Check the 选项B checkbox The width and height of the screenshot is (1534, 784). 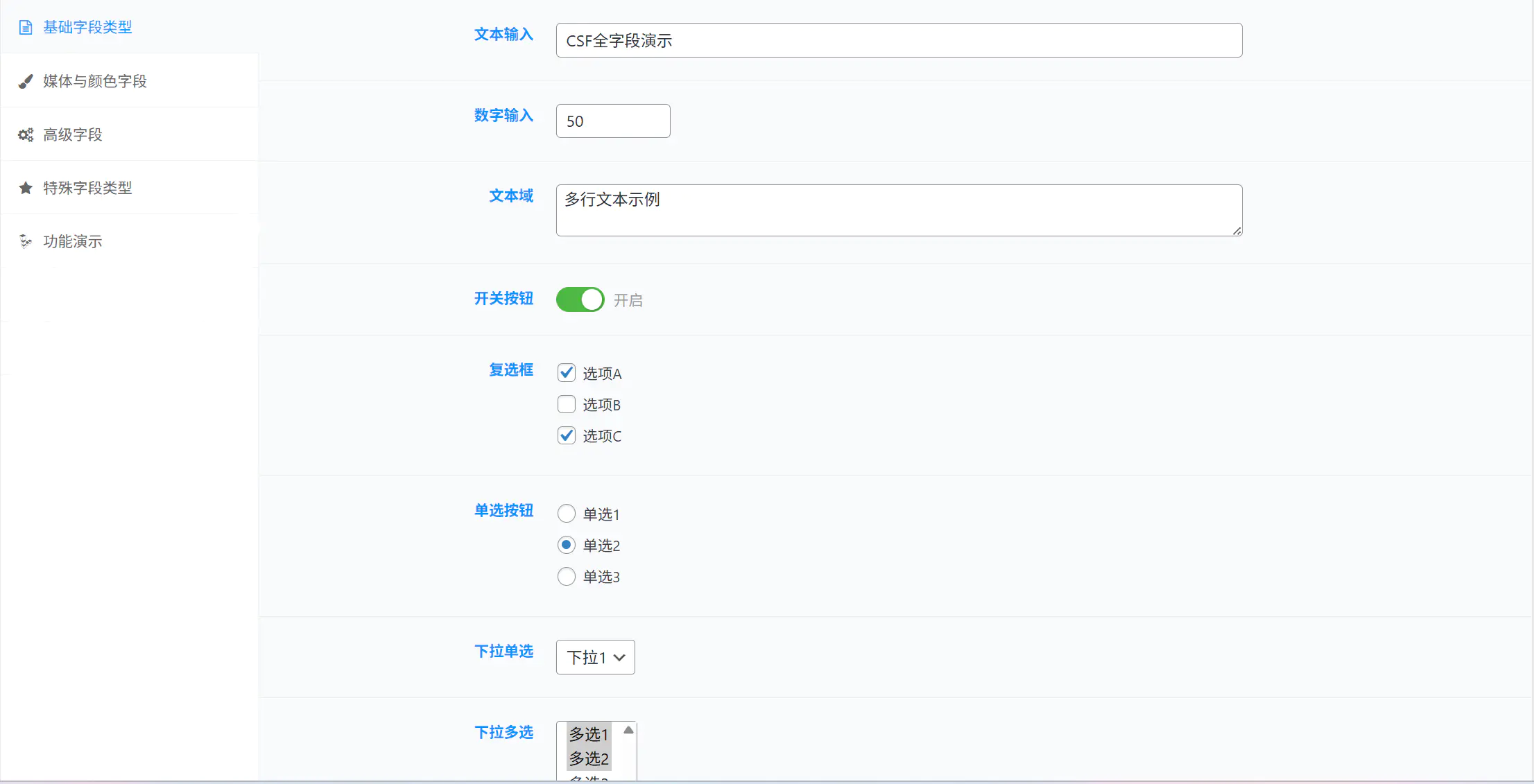pyautogui.click(x=567, y=404)
